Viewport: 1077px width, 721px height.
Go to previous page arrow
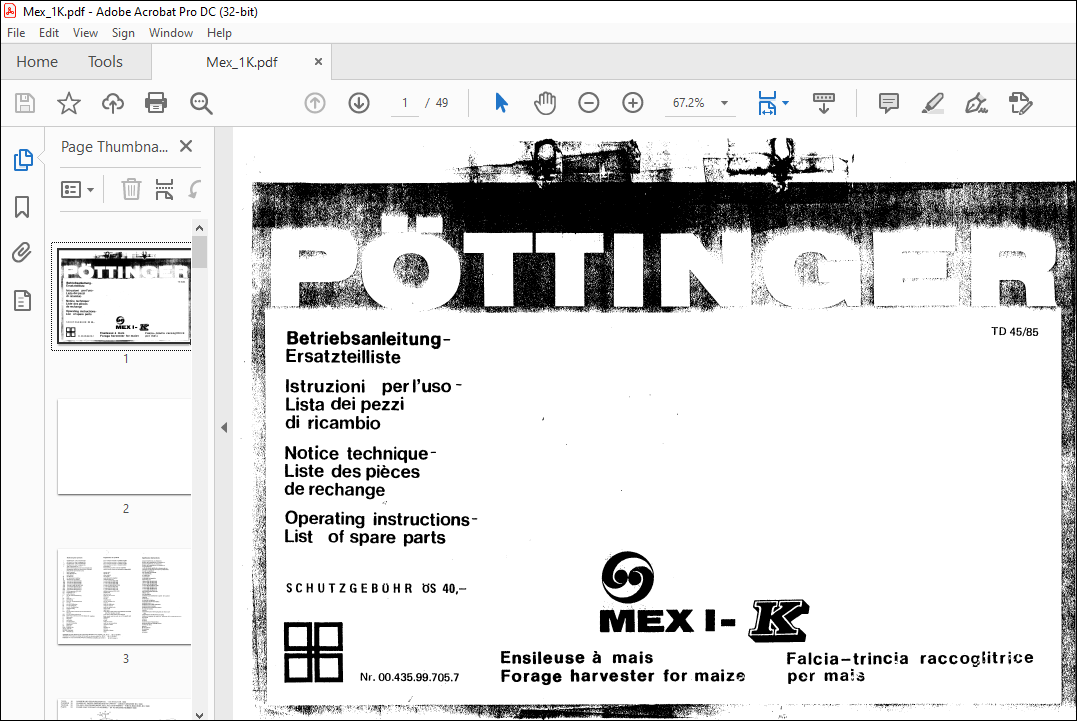click(x=315, y=103)
